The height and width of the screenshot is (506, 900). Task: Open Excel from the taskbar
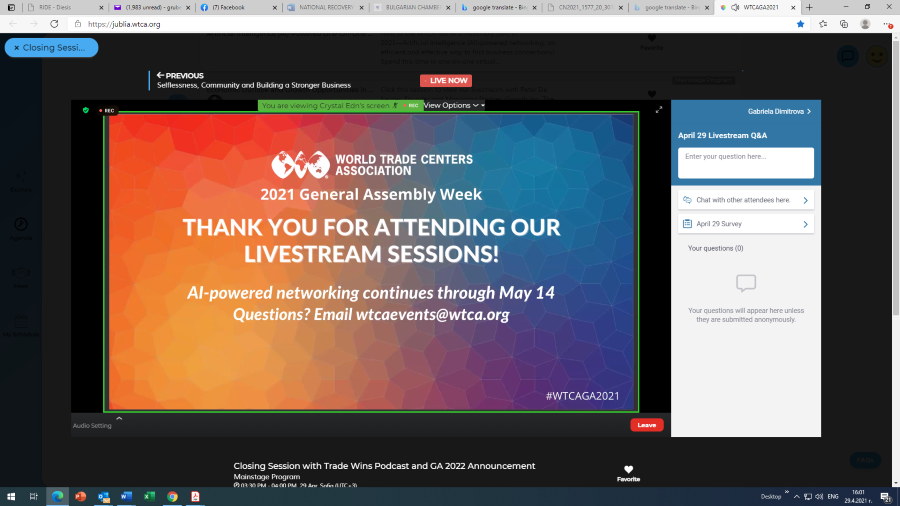click(x=149, y=496)
